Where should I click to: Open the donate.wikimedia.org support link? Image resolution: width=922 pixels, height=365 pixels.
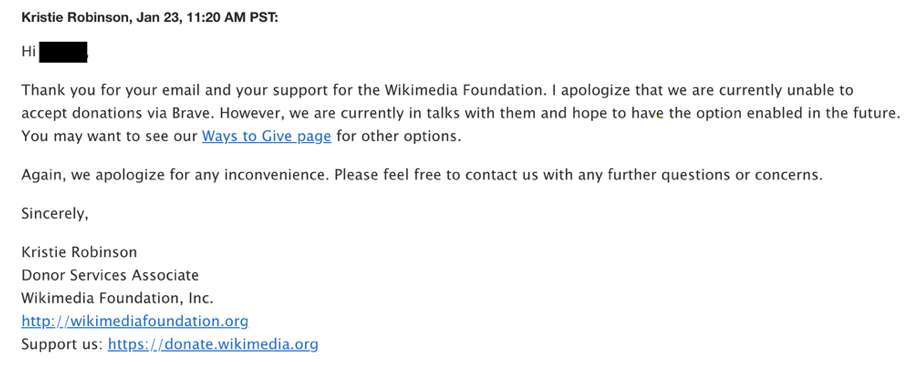pyautogui.click(x=213, y=344)
